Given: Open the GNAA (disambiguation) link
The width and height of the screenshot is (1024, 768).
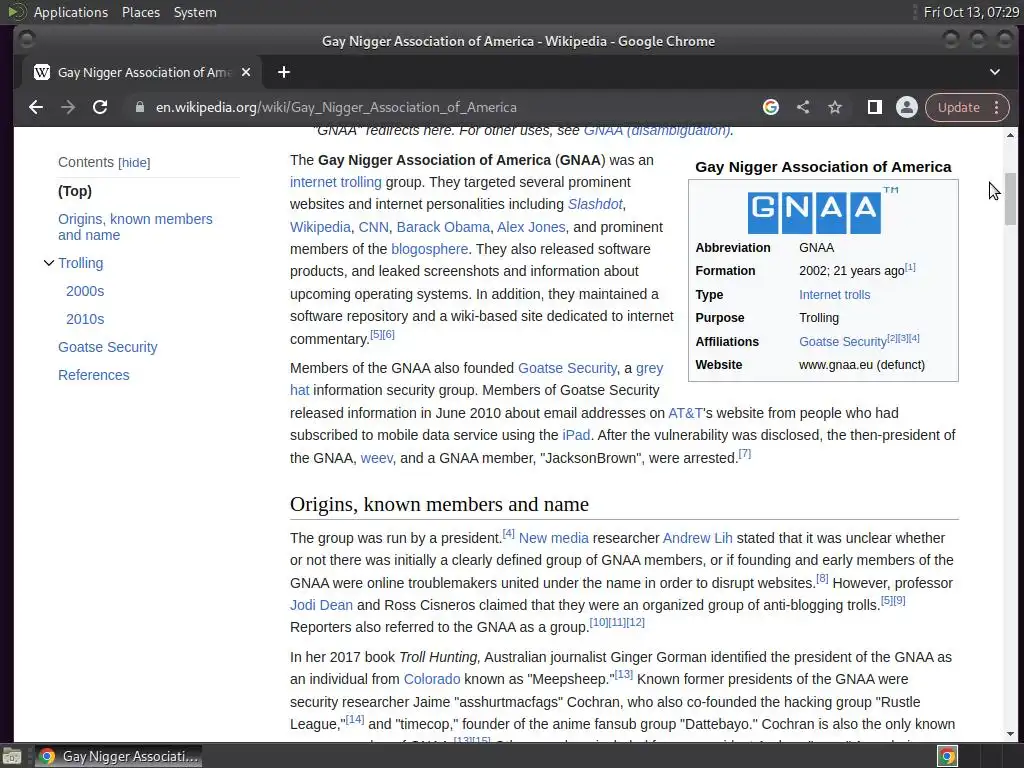Looking at the screenshot, I should click(657, 131).
